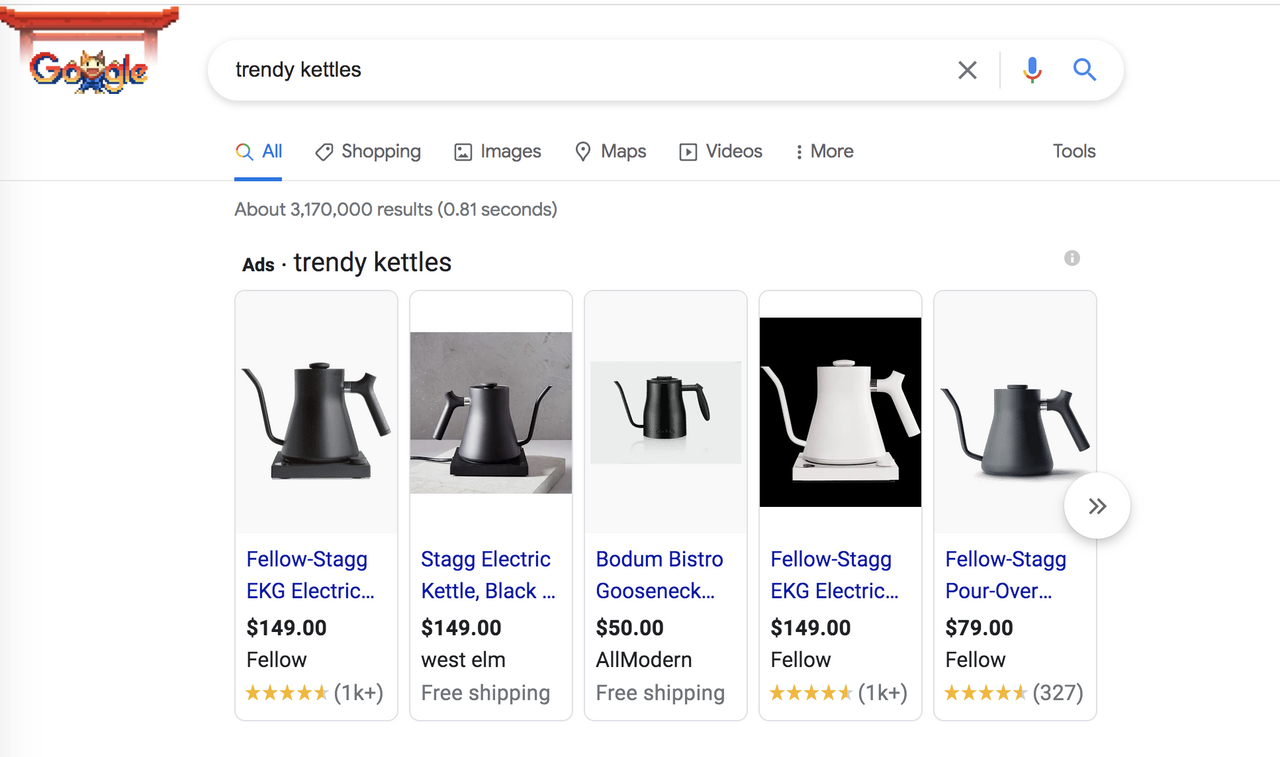Click the white Fellow-Stagg kettle image
The width and height of the screenshot is (1280, 757).
[840, 412]
